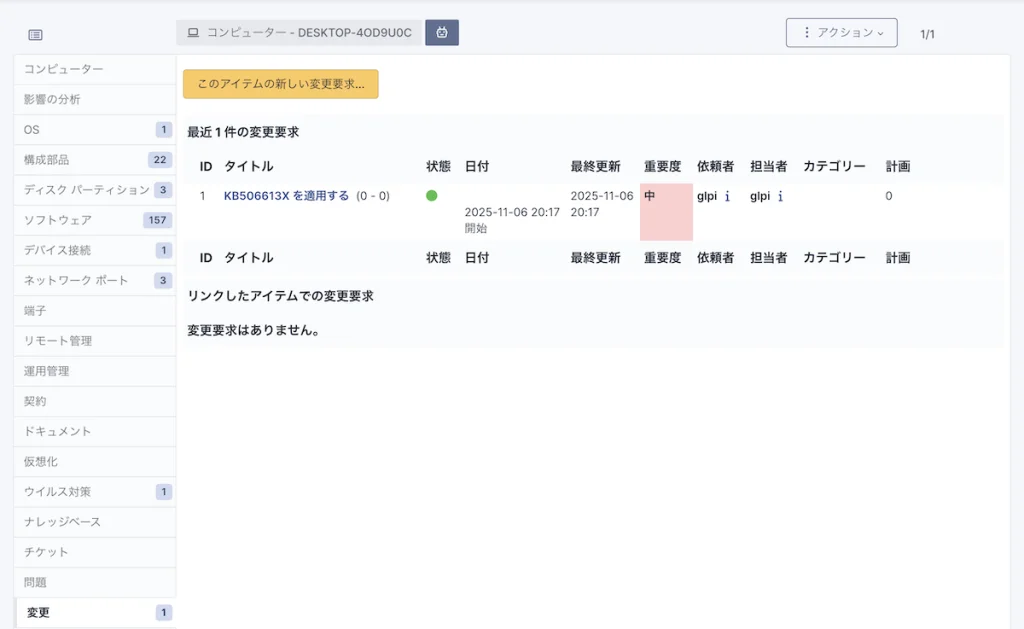
Task: Open KB506613X を適用する change link
Action: pos(286,196)
